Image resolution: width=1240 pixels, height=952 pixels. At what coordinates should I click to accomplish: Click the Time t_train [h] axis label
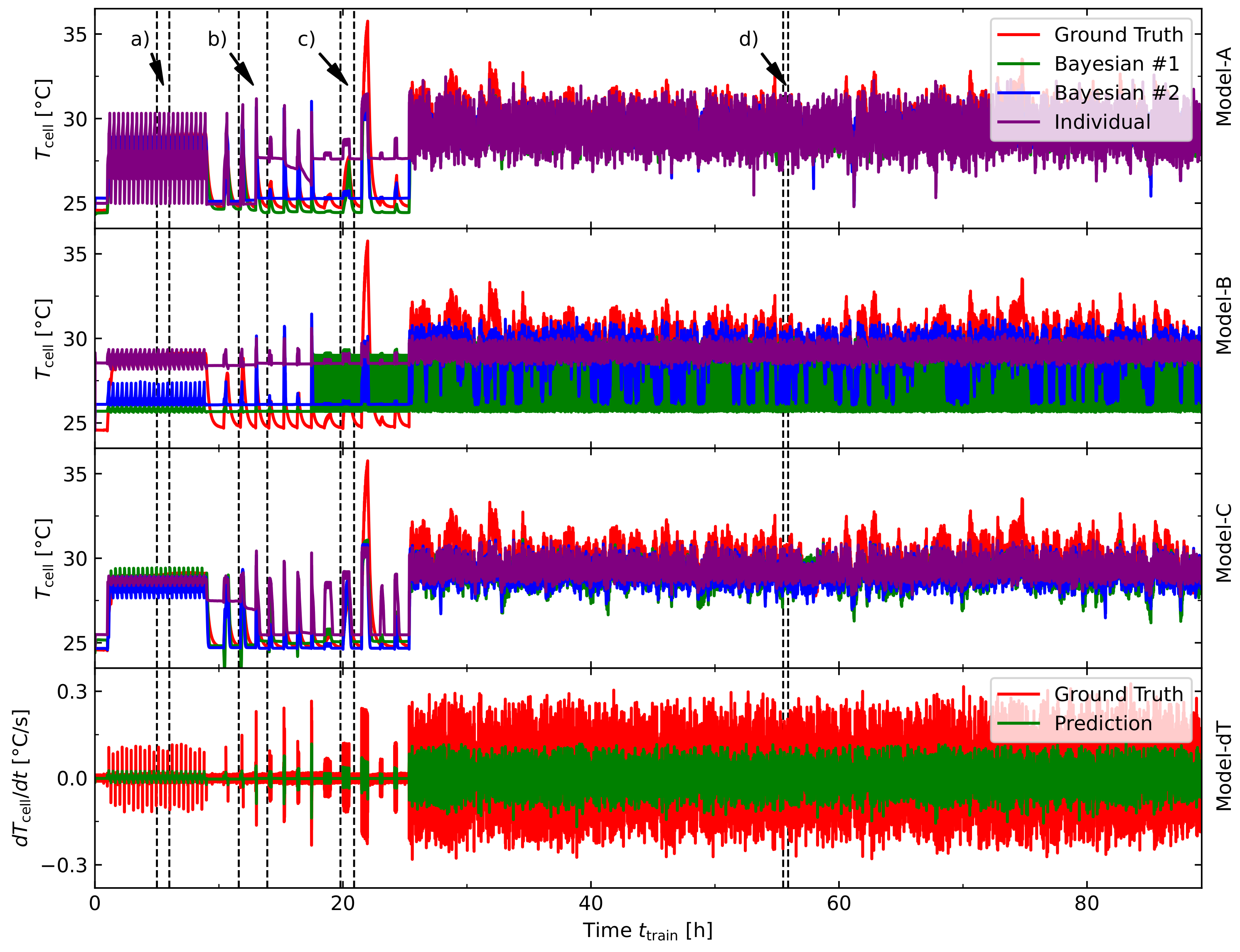coord(647,932)
